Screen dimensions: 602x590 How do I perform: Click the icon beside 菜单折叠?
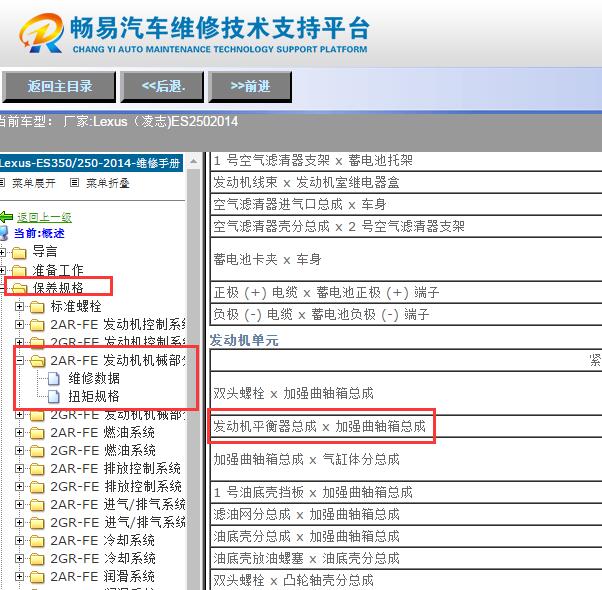click(x=74, y=183)
